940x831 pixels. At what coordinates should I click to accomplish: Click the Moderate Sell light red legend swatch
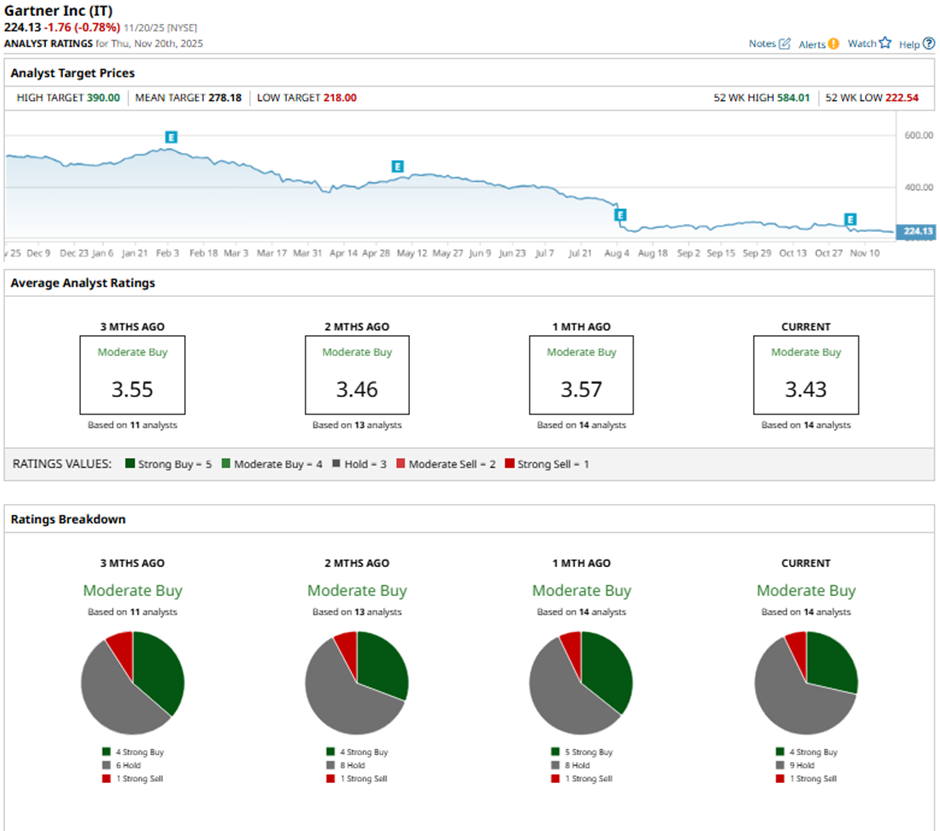pyautogui.click(x=400, y=463)
